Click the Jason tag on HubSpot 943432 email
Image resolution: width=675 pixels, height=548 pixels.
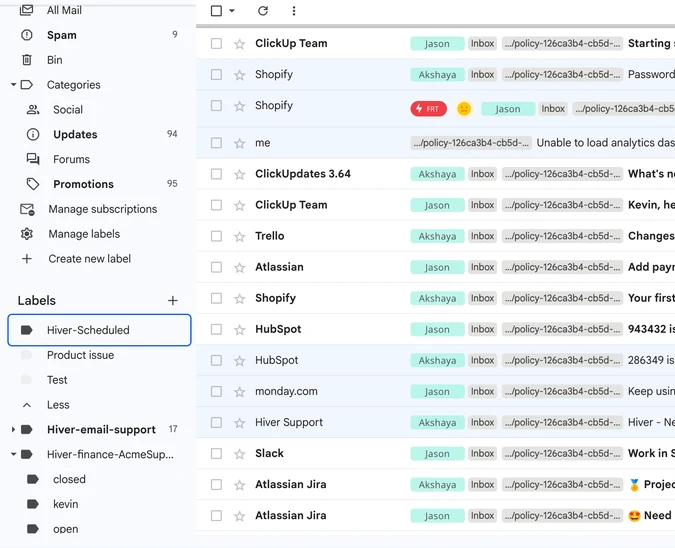tap(437, 329)
